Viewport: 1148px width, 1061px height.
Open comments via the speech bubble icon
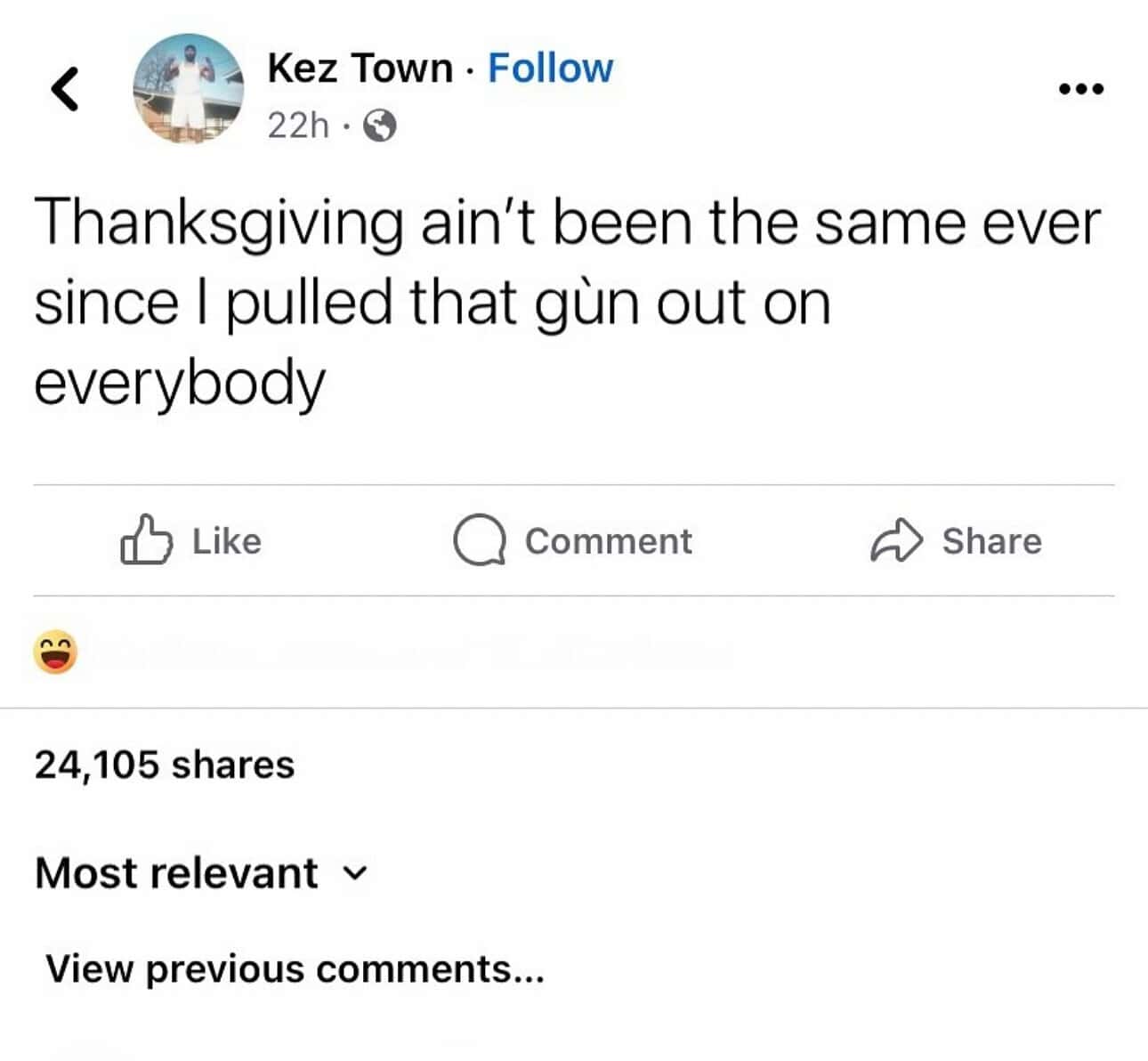(481, 541)
